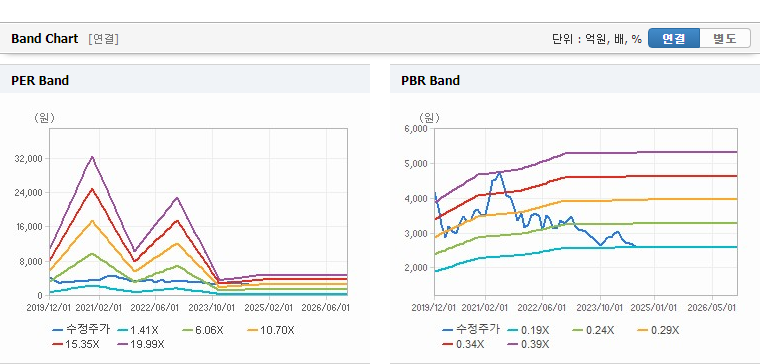
Task: Click the 3,000 axis label in PBR chart
Action: pyautogui.click(x=417, y=234)
